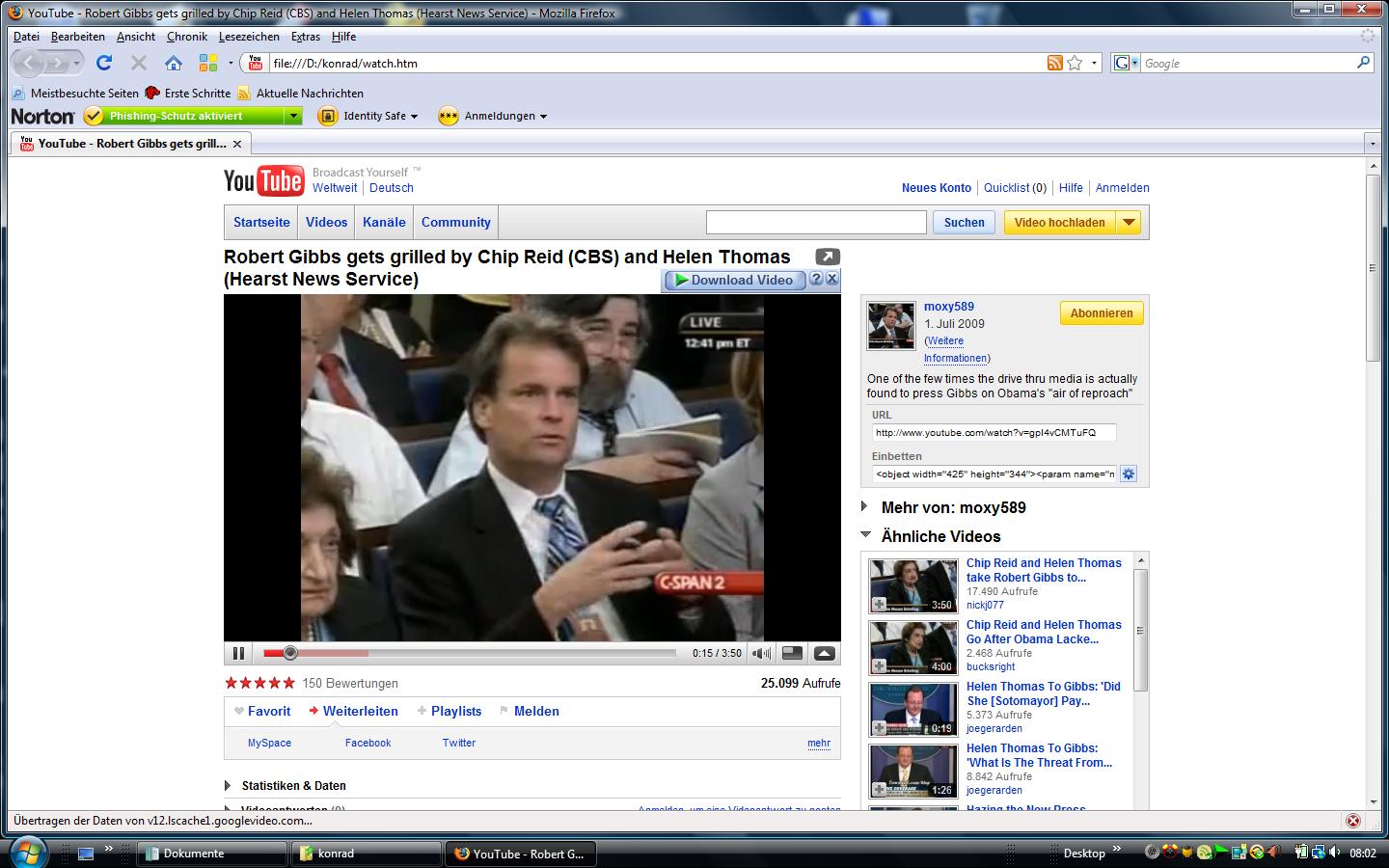Open embed customization gear icon
This screenshot has width=1389, height=868.
coord(1129,474)
